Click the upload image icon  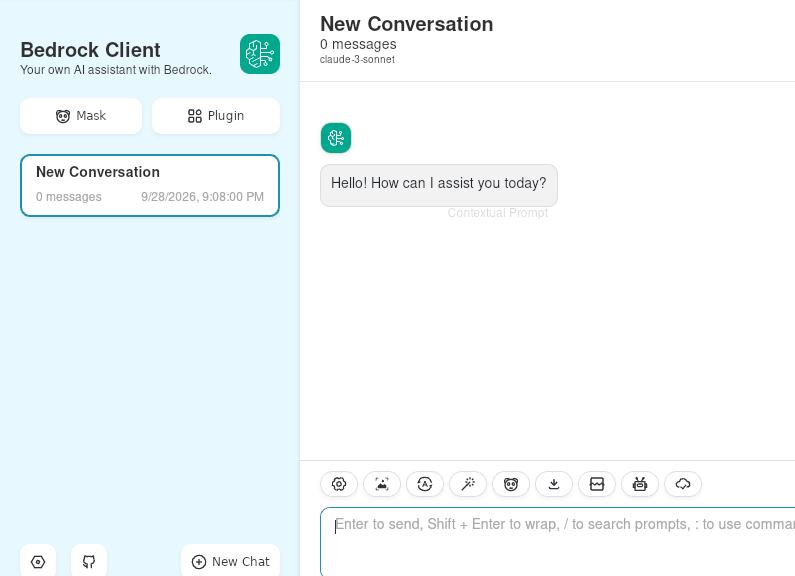pos(382,484)
